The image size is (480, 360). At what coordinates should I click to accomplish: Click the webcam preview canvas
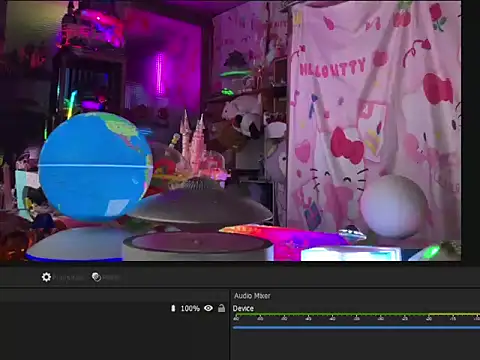point(230,131)
